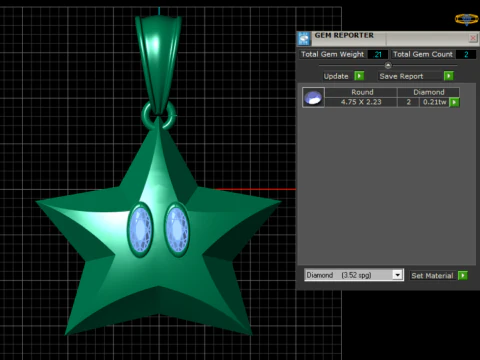480x360 pixels.
Task: Click the GEM REPORTER title bar
Action: tap(387, 38)
